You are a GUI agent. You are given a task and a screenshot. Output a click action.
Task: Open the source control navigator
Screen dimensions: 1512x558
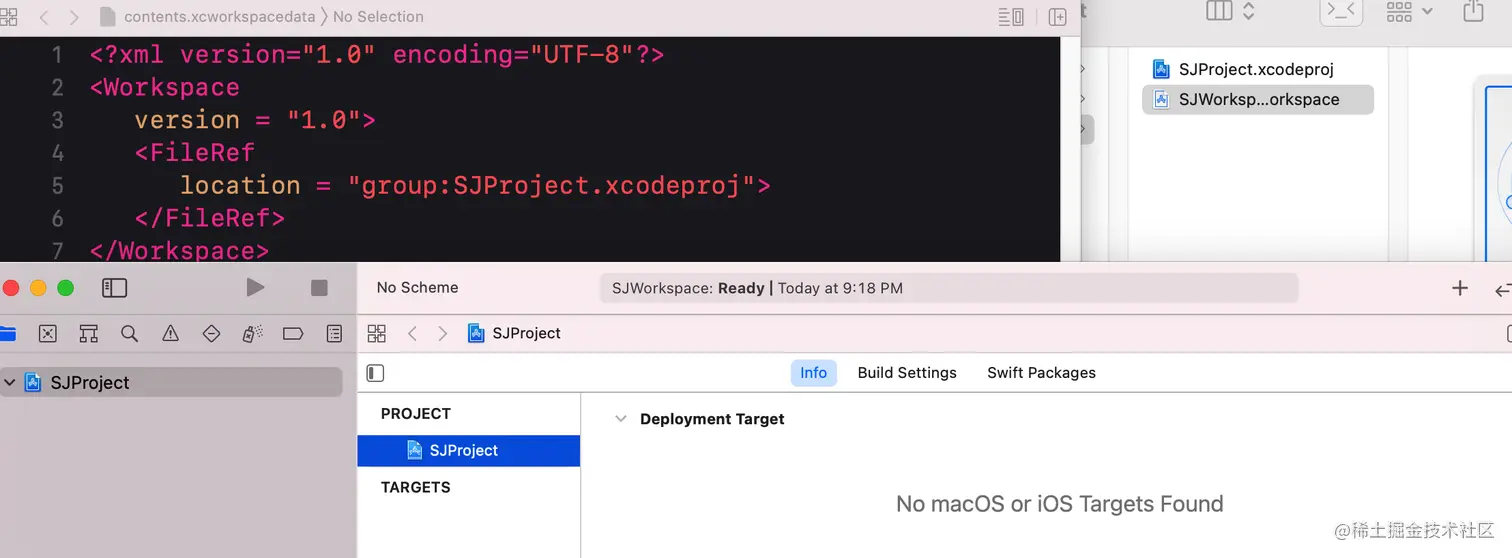[48, 334]
